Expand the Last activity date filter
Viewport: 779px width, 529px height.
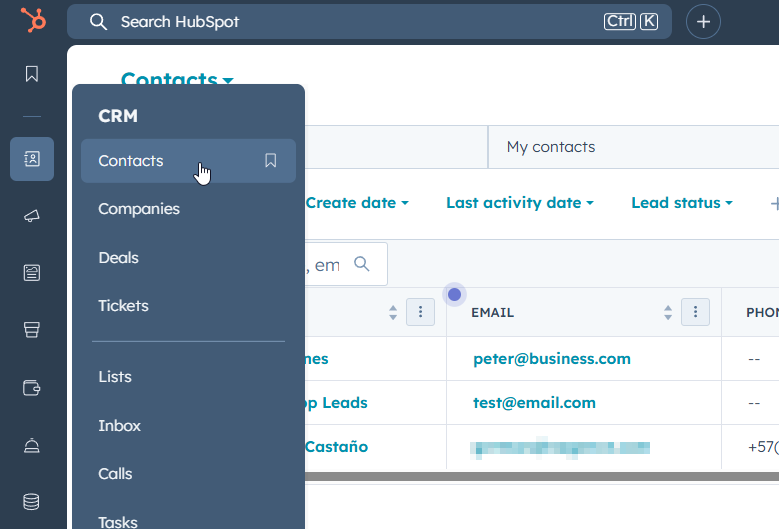coord(520,203)
